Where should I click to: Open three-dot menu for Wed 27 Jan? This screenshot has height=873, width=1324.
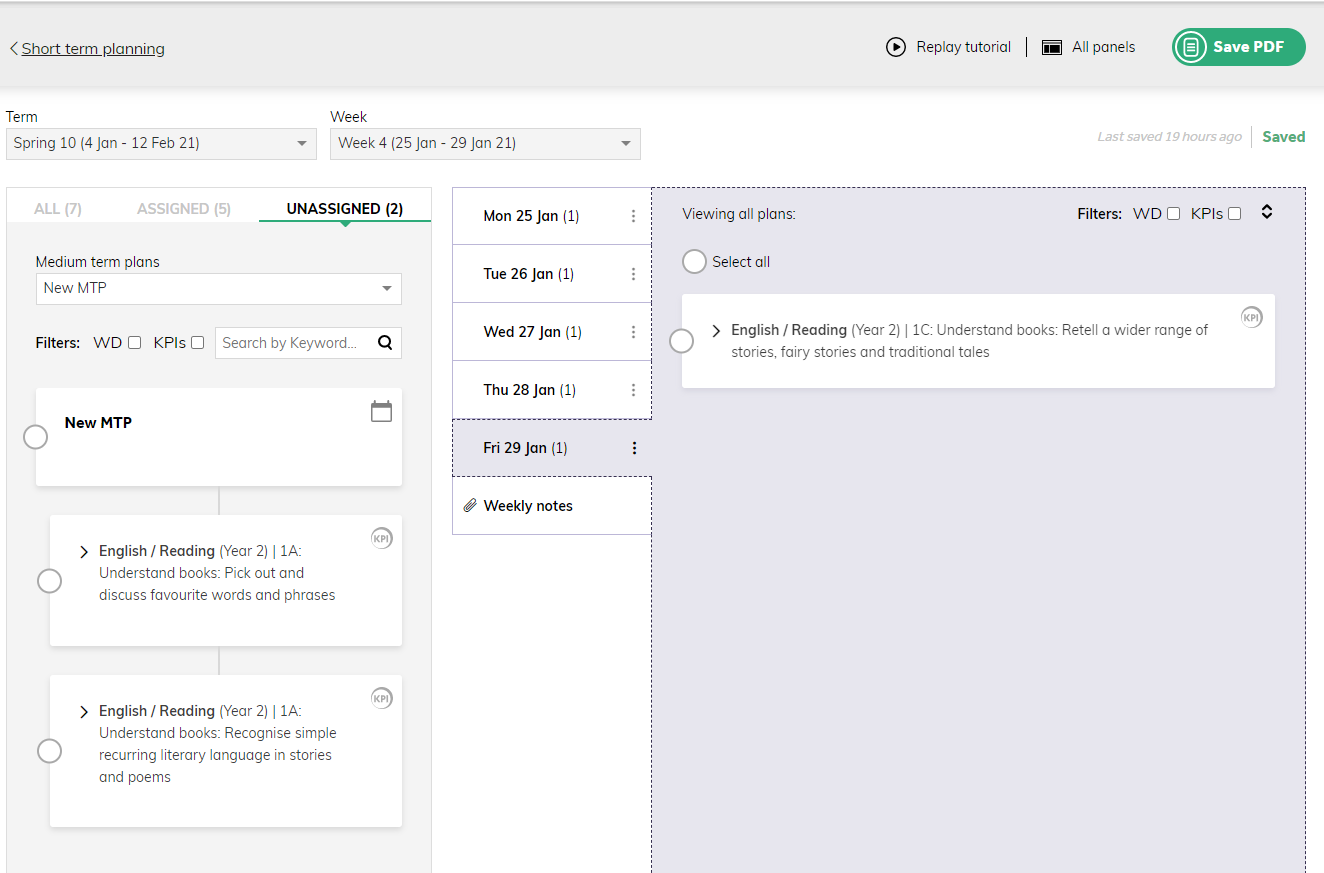pyautogui.click(x=633, y=332)
